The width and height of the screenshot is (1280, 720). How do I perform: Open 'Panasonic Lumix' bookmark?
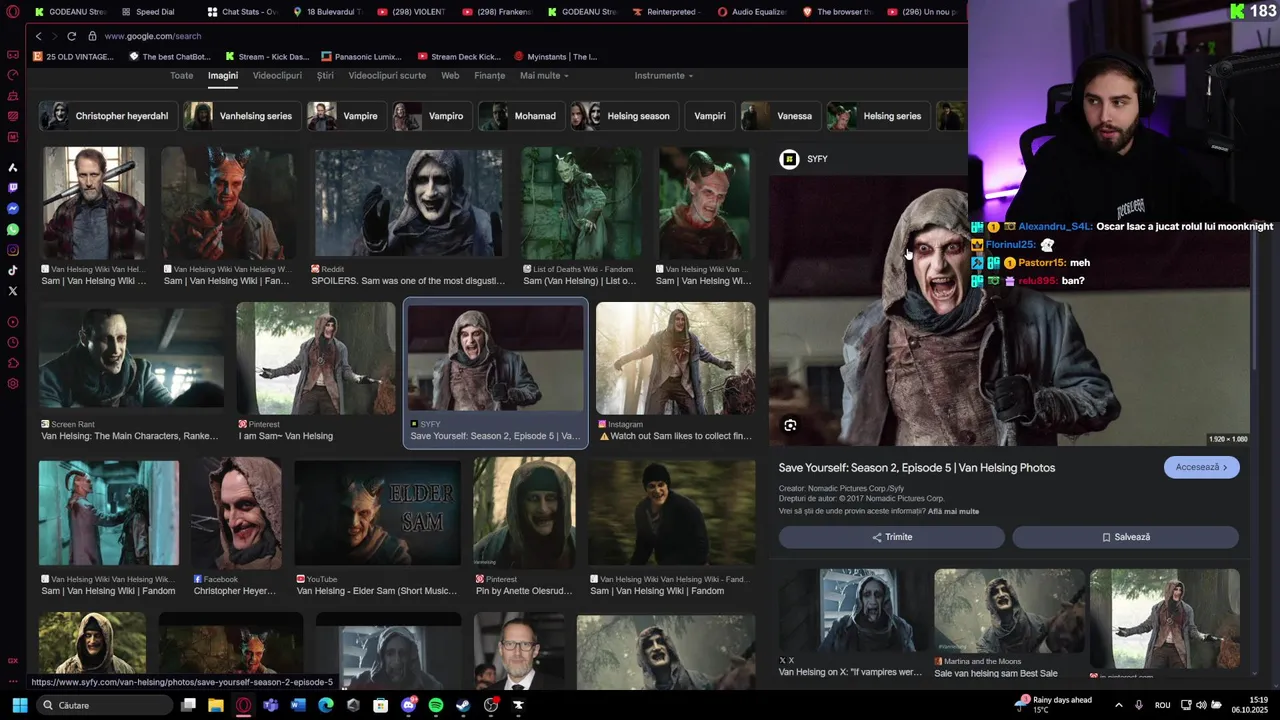pos(362,57)
